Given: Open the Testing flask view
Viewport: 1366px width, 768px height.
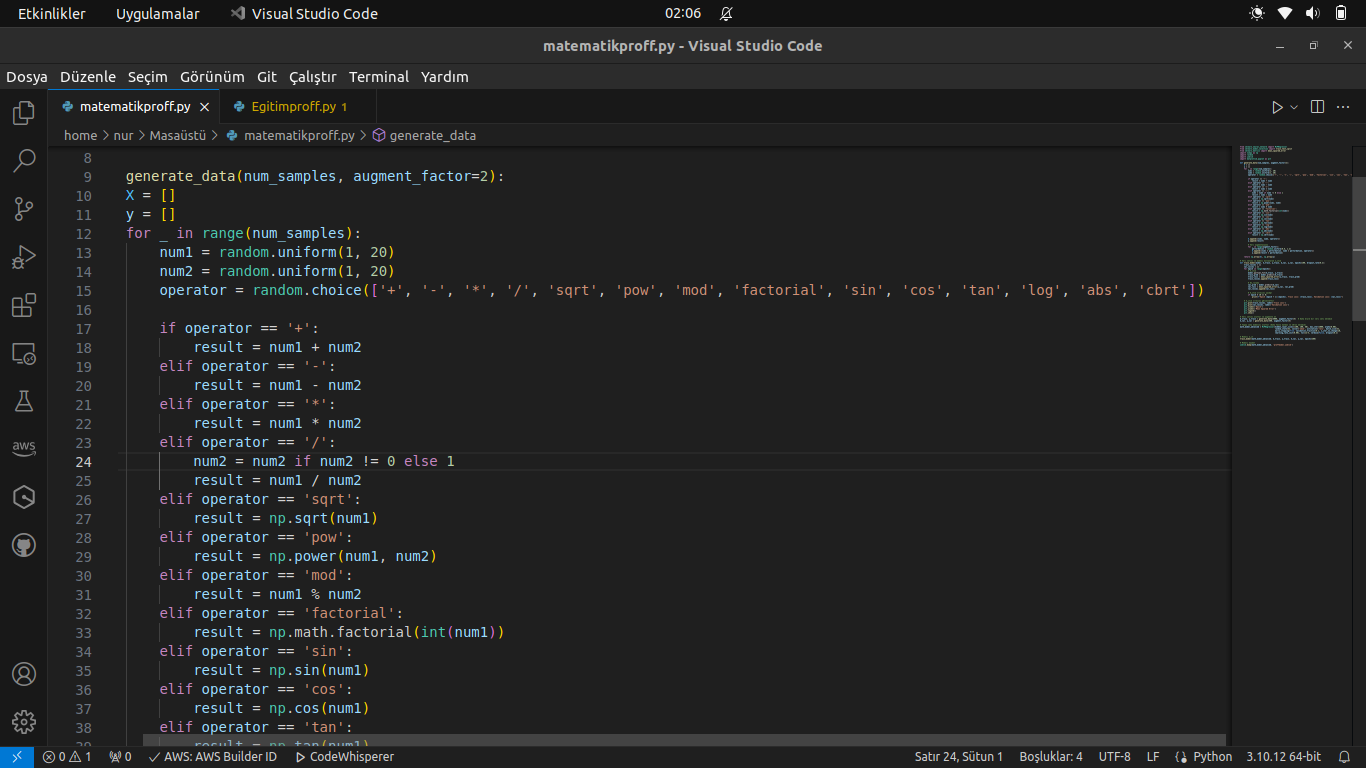Looking at the screenshot, I should pyautogui.click(x=24, y=401).
